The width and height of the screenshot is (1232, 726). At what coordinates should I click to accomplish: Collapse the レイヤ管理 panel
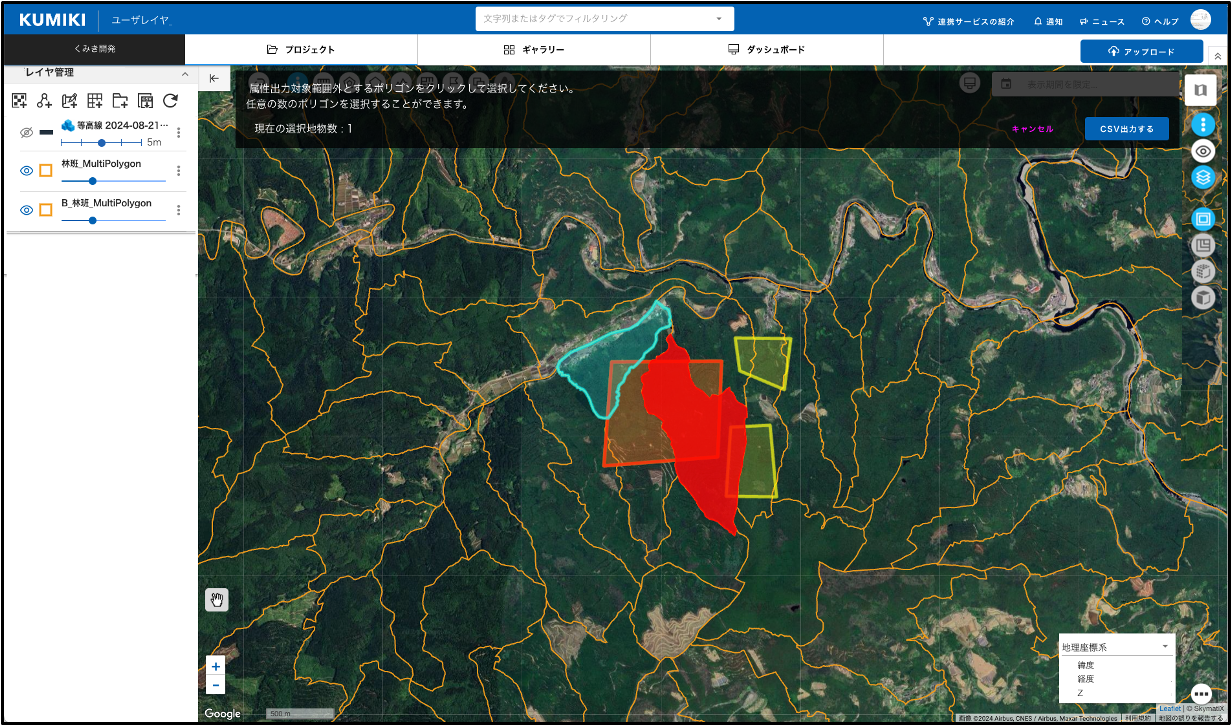(x=184, y=74)
